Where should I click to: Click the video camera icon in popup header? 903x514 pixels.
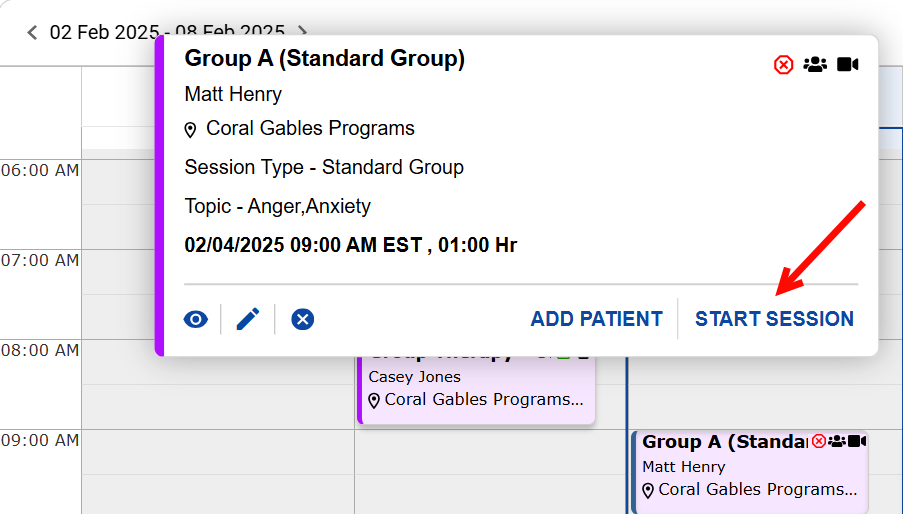[x=847, y=65]
